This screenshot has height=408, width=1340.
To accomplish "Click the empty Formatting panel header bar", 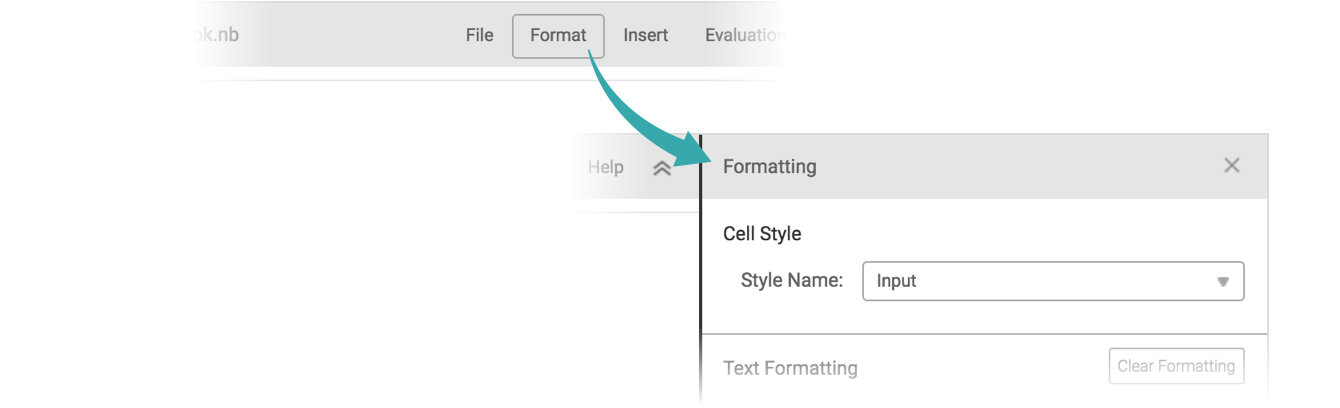I will [1000, 167].
